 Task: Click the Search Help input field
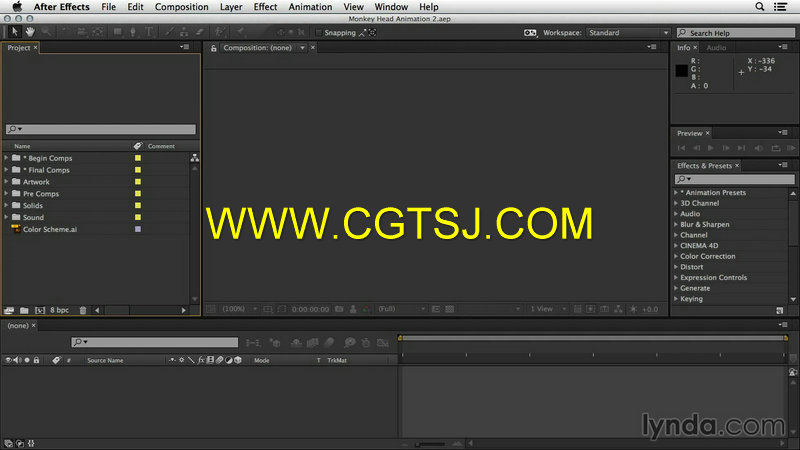pyautogui.click(x=736, y=33)
